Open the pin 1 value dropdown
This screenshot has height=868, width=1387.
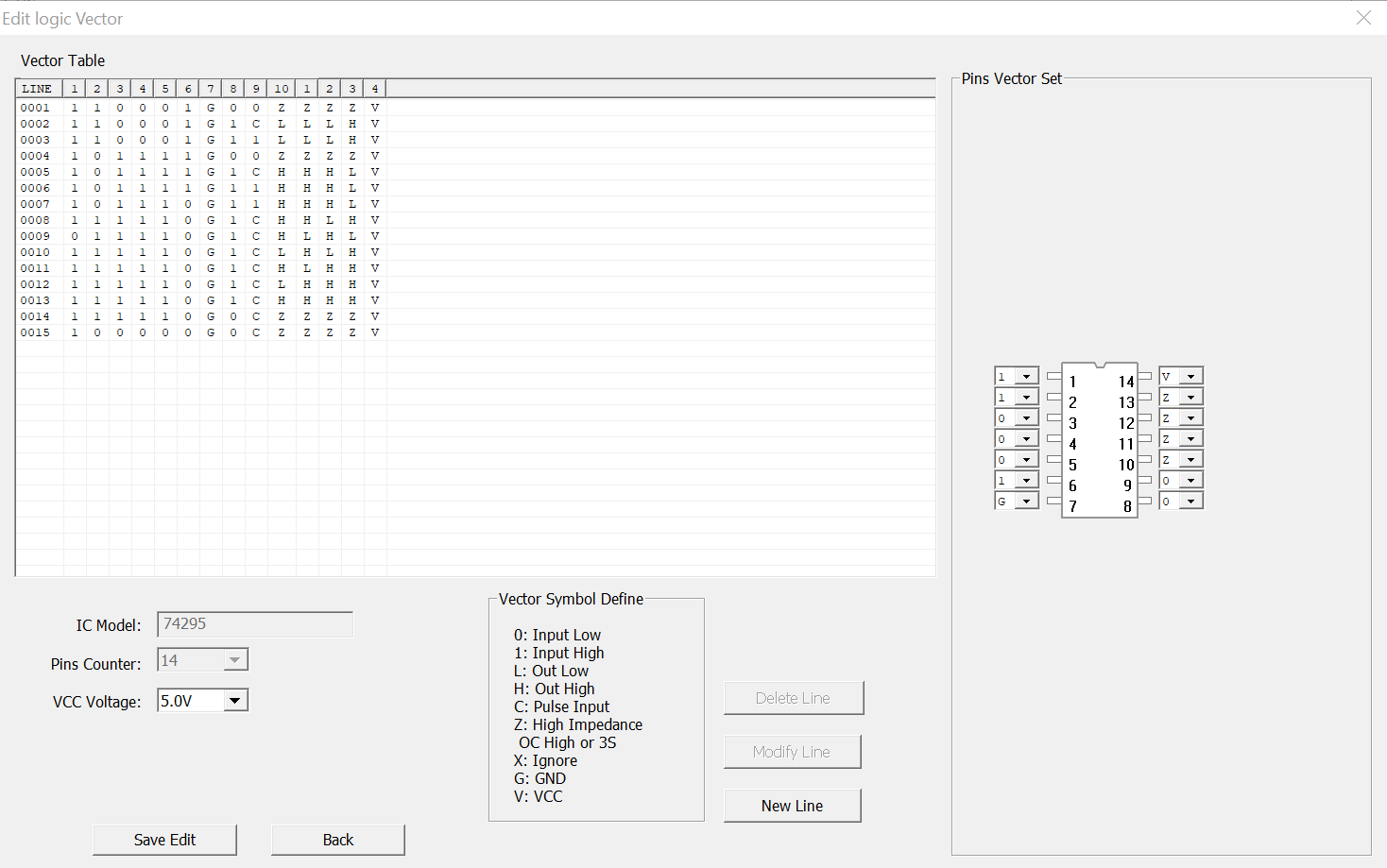click(x=1026, y=377)
